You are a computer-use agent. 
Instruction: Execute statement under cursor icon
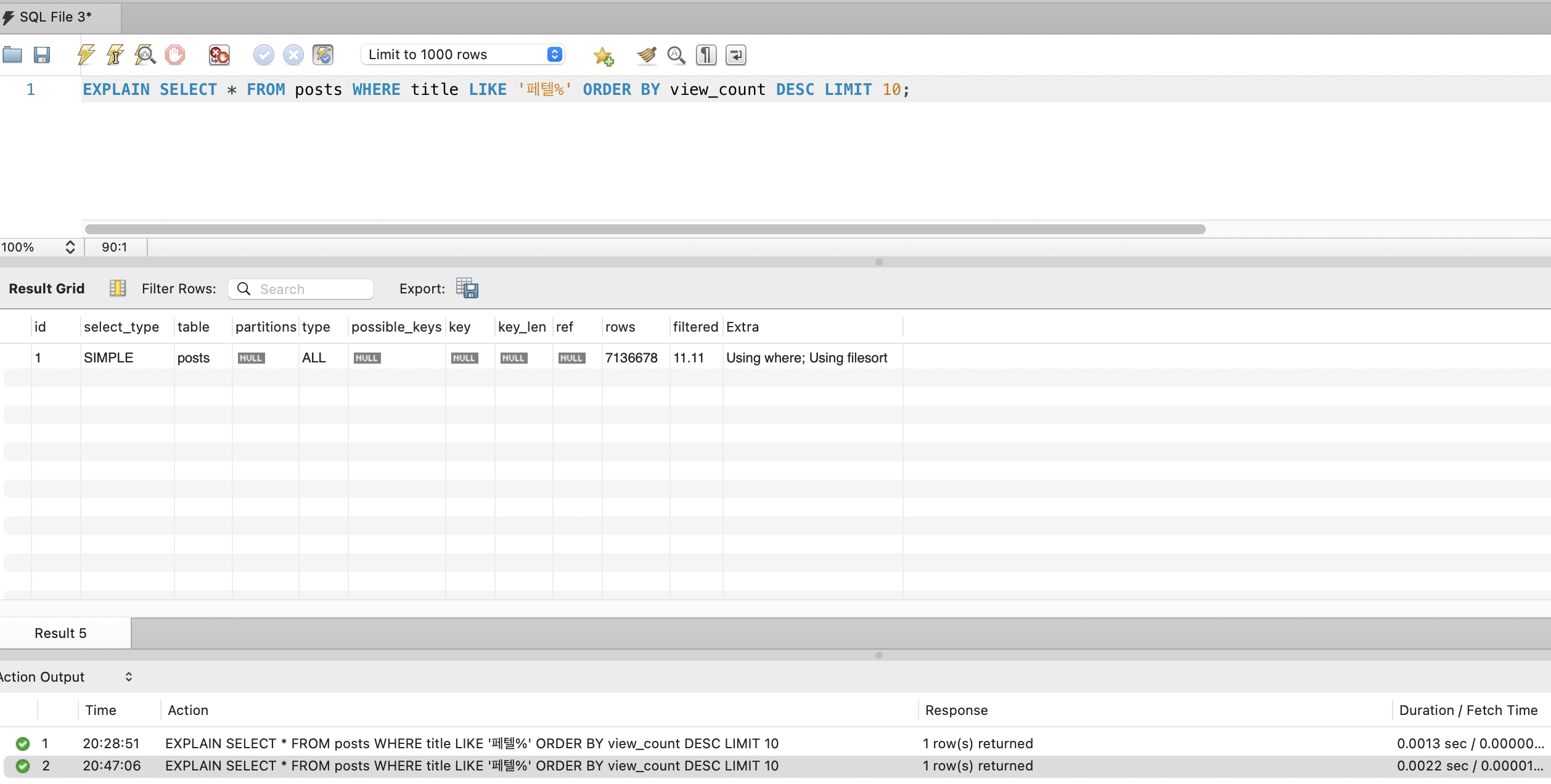pyautogui.click(x=115, y=55)
